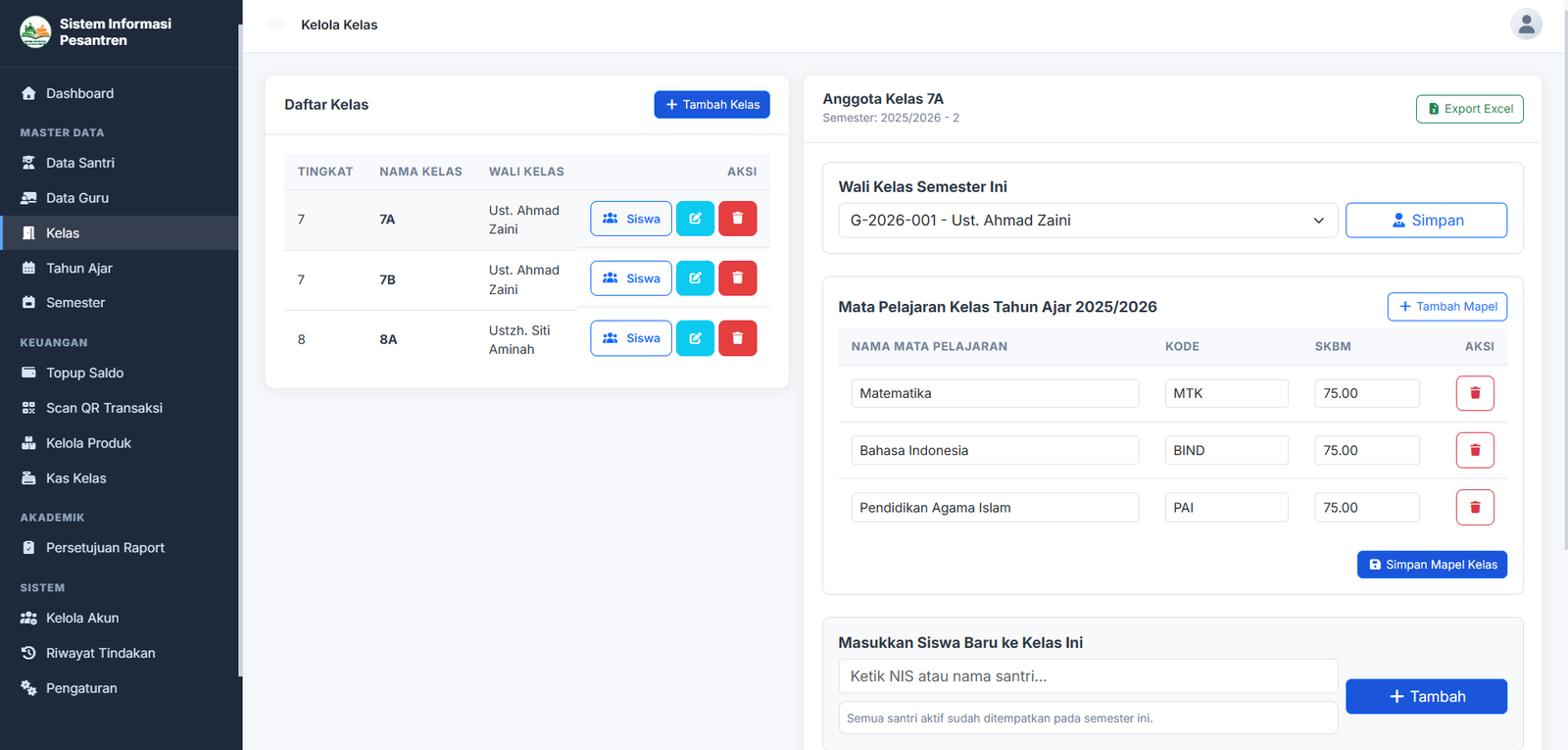Open Topup Saldo

click(x=120, y=373)
